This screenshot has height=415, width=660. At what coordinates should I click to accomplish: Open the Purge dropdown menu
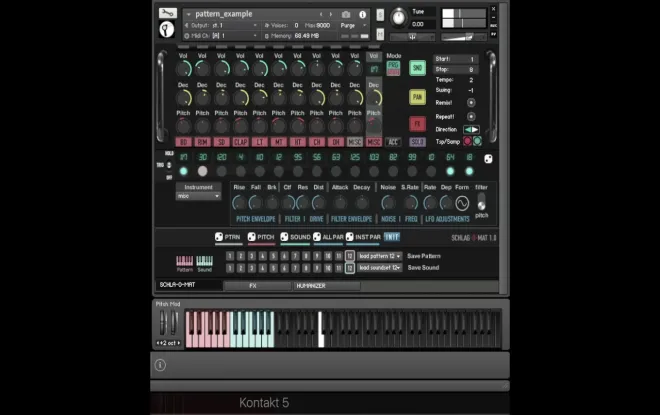coord(353,26)
